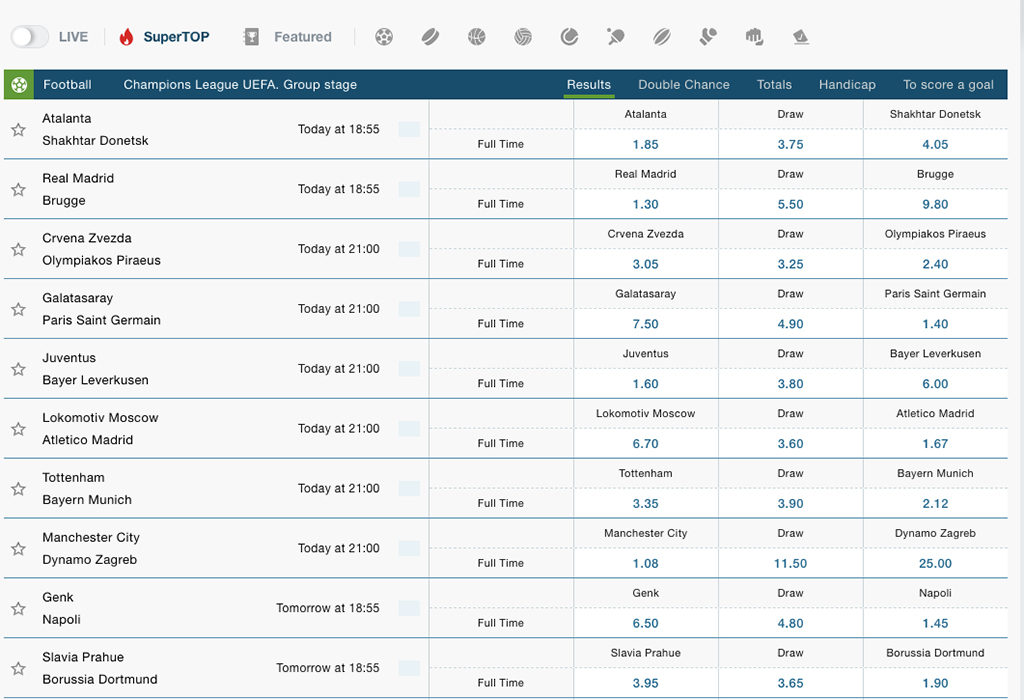Viewport: 1024px width, 700px height.
Task: Select the ice hockey puck icon
Action: (x=430, y=37)
